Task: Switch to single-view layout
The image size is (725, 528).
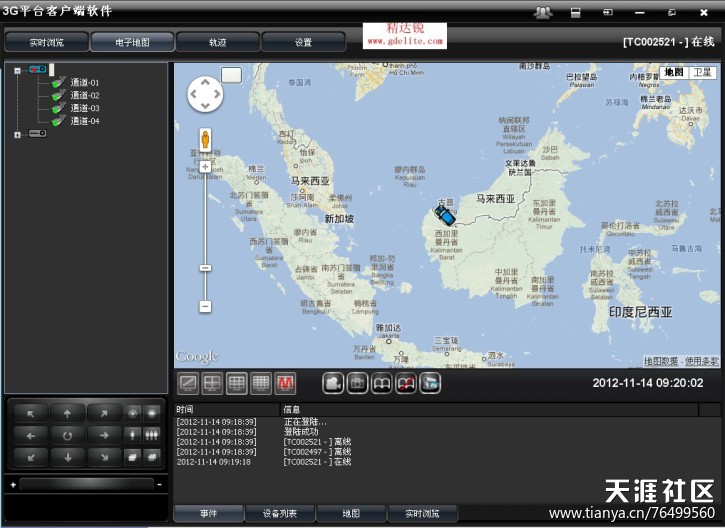Action: coord(188,383)
